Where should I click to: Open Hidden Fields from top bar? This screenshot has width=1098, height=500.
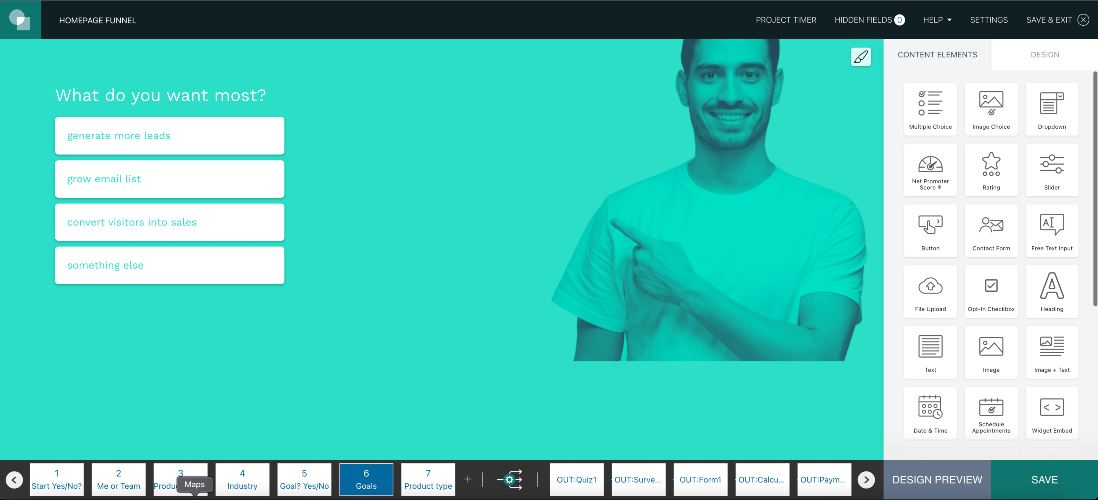[x=869, y=20]
